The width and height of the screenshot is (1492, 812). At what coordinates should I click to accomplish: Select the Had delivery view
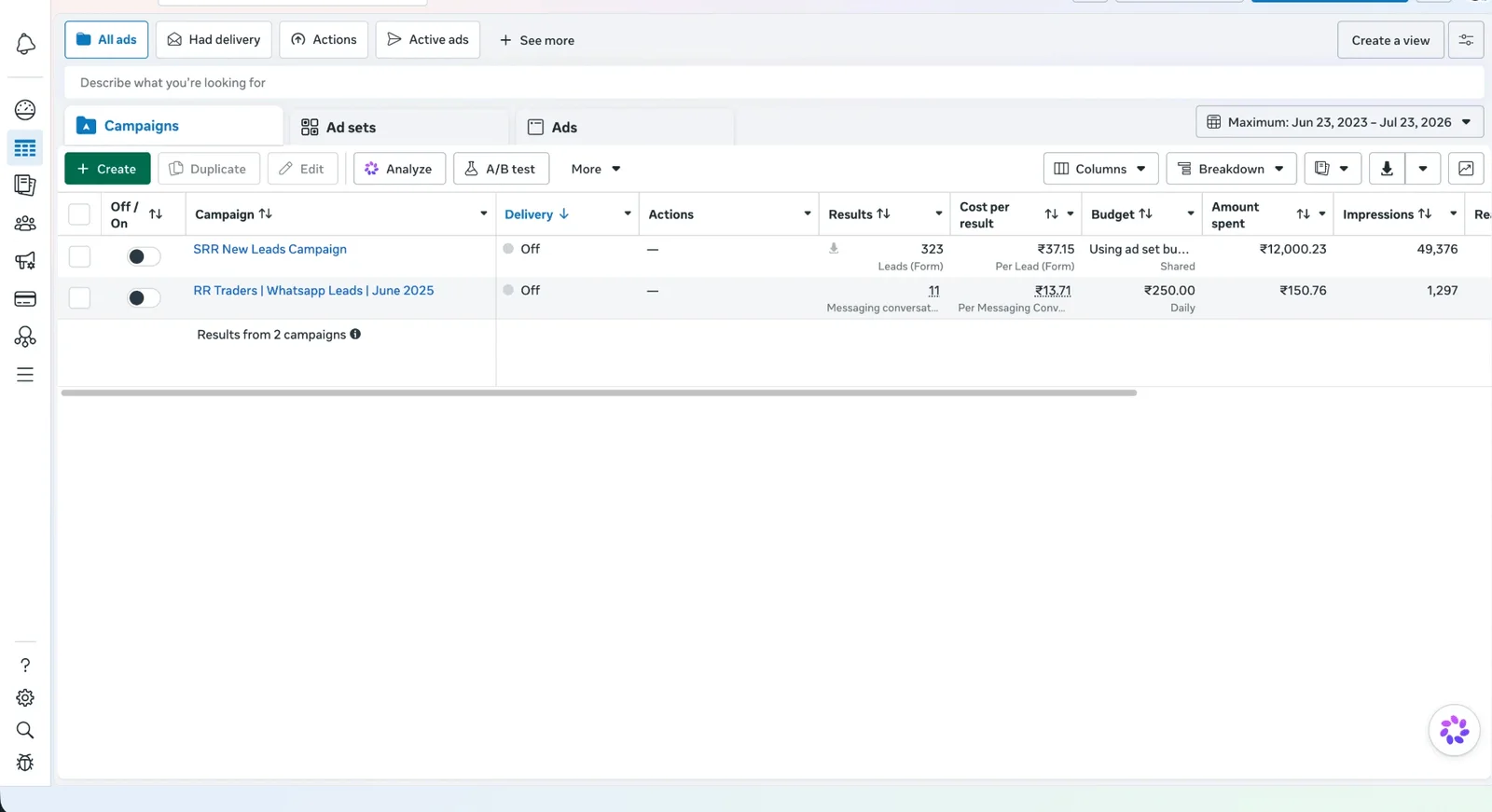click(x=214, y=39)
